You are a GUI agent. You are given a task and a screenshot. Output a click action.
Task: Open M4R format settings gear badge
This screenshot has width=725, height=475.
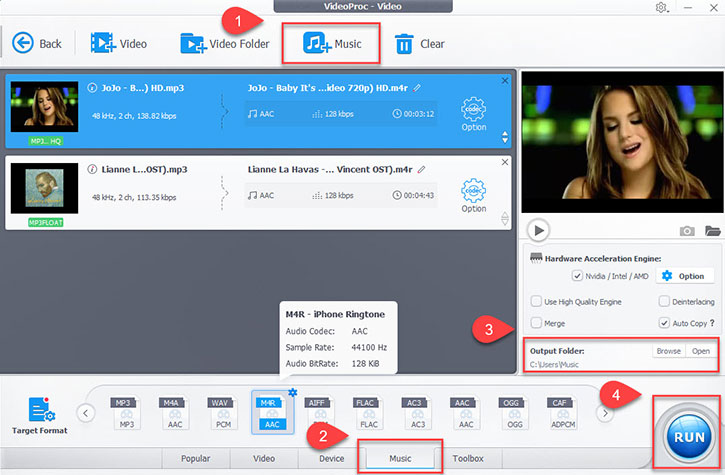(x=293, y=393)
